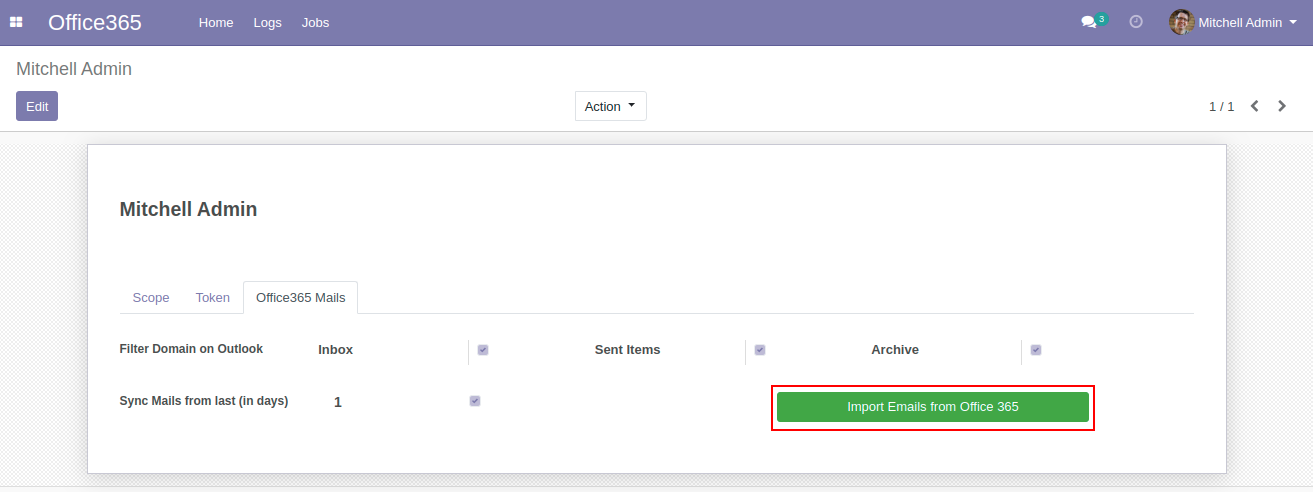The image size is (1313, 492).
Task: Click the Mitchell Admin form heading
Action: coord(188,209)
